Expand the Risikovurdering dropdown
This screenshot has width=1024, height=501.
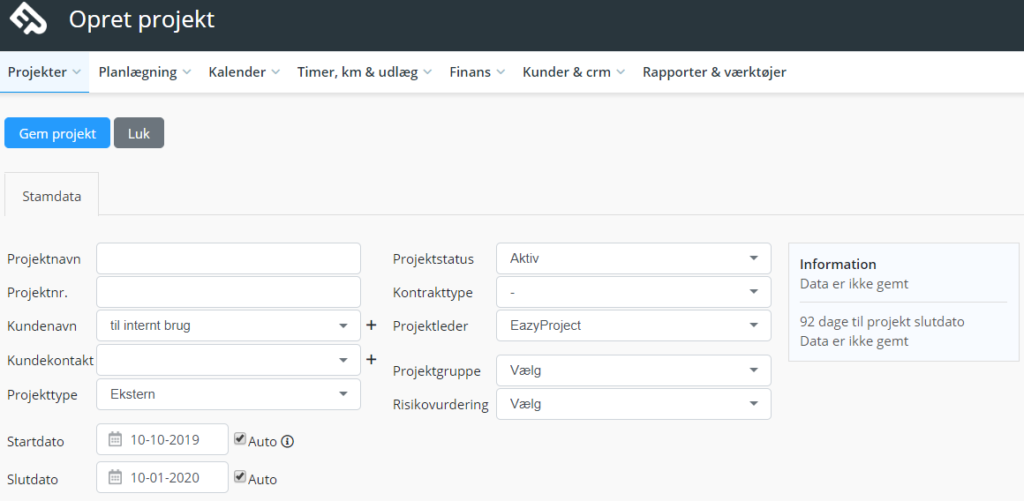[x=633, y=404]
